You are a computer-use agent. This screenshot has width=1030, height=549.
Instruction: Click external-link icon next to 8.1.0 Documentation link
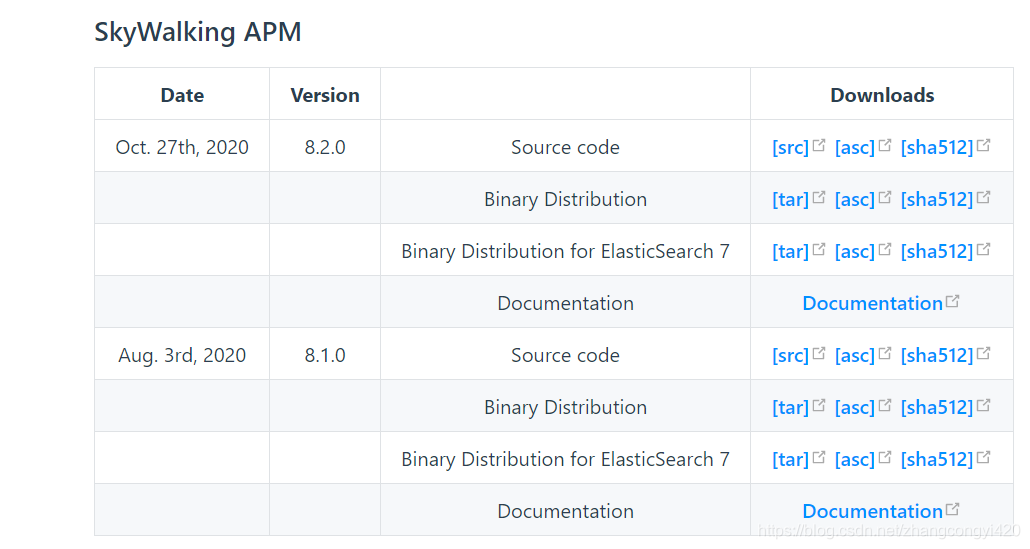[952, 509]
